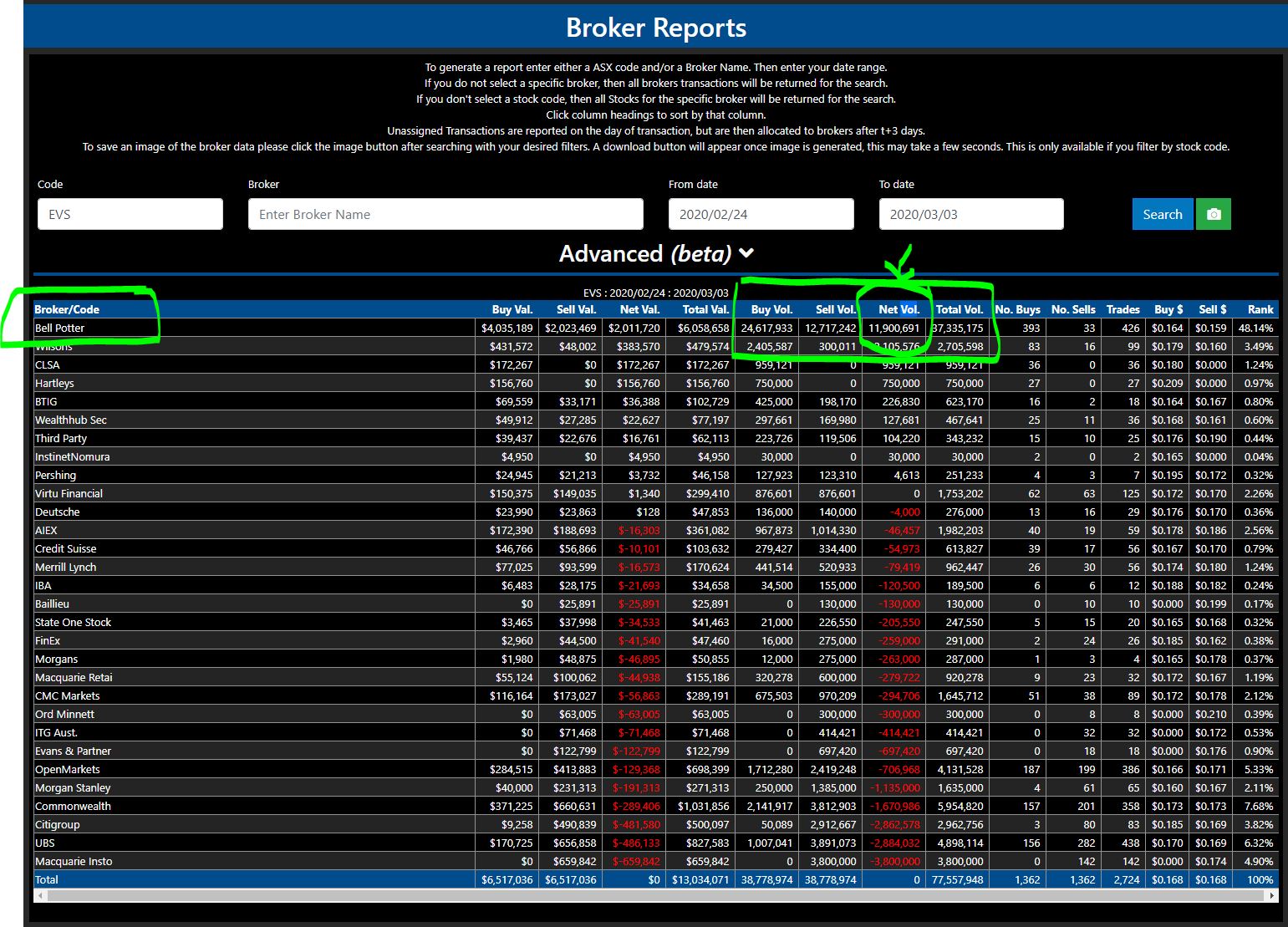Image resolution: width=1288 pixels, height=927 pixels.
Task: Select the CLSA broker name
Action: 47,364
